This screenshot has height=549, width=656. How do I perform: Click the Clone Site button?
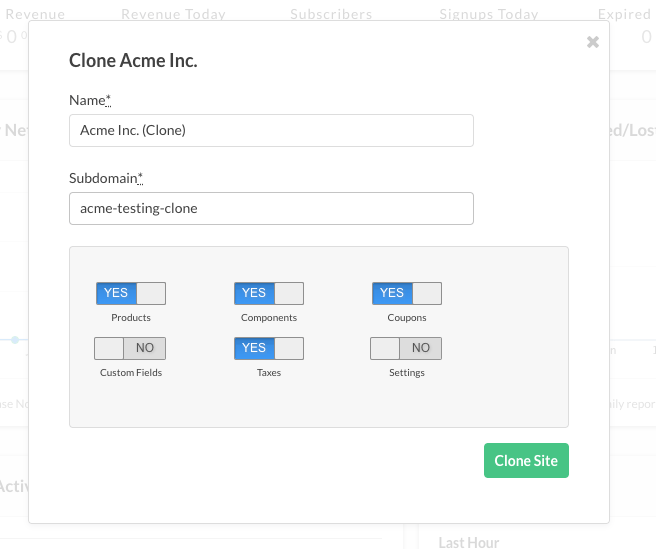pyautogui.click(x=526, y=461)
